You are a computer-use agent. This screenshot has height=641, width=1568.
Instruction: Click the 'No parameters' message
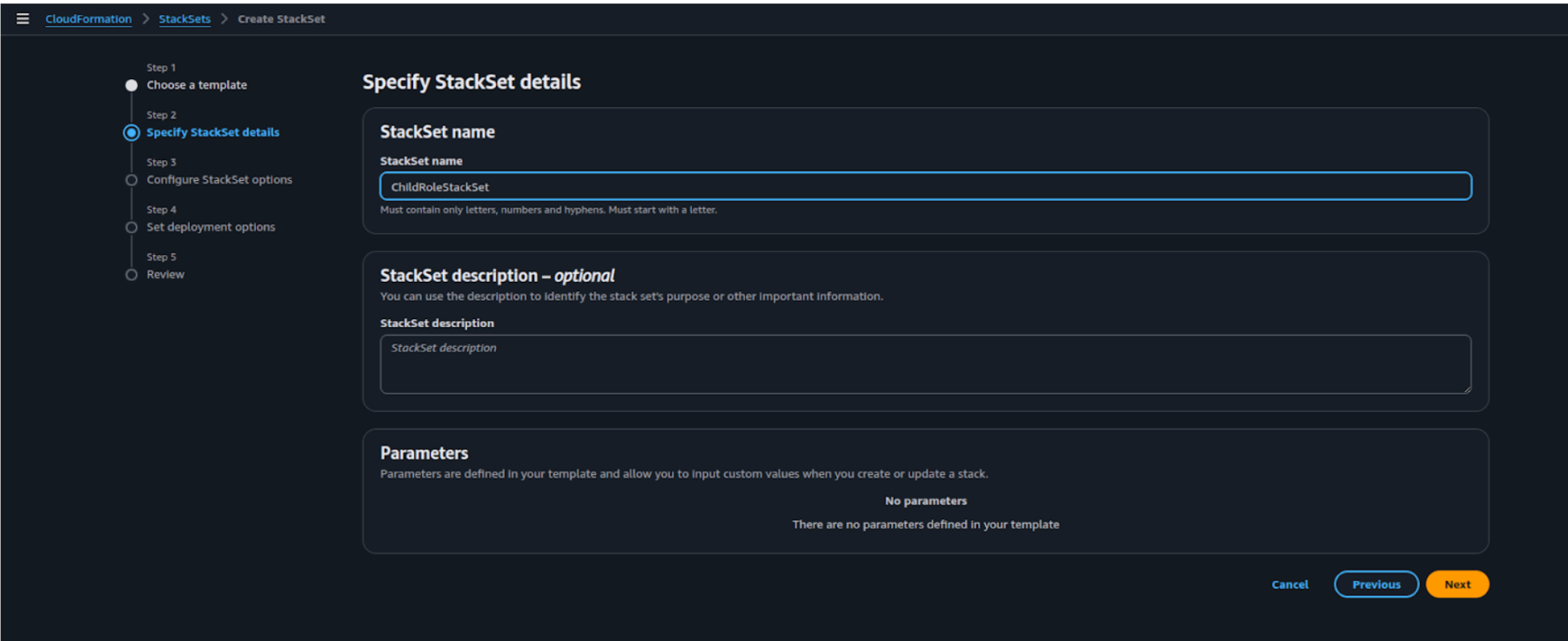click(x=926, y=501)
